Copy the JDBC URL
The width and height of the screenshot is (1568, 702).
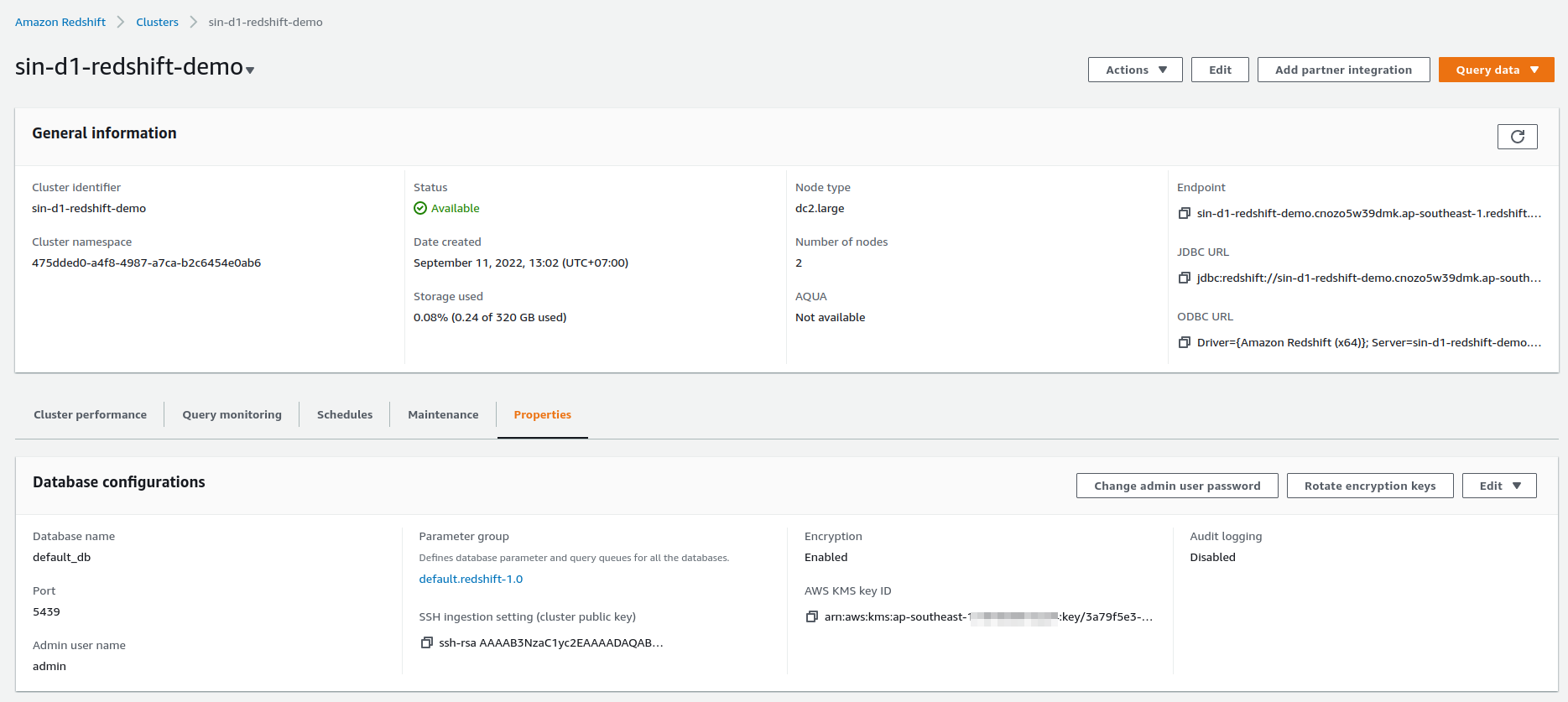(x=1184, y=278)
